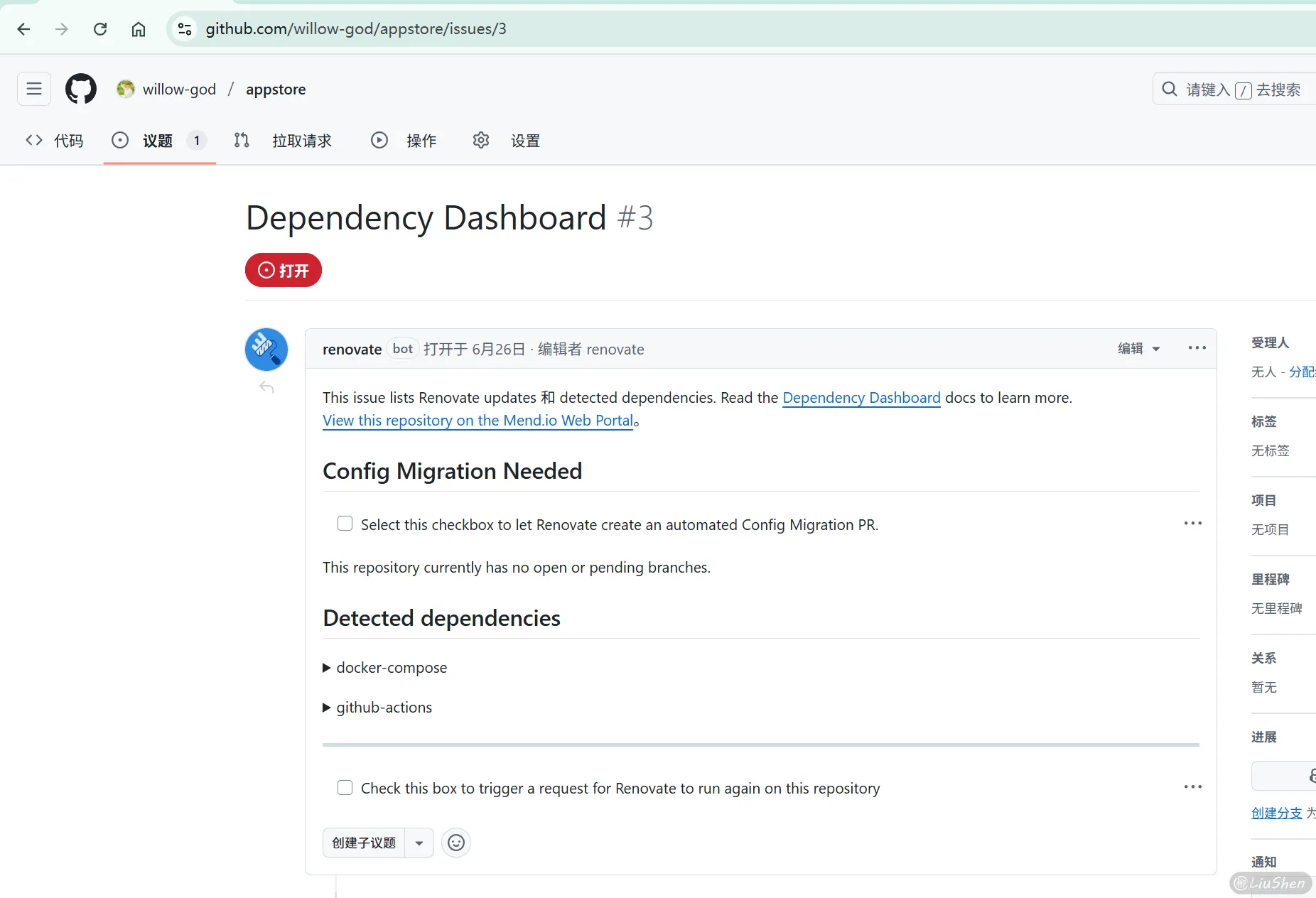Click the 创建子议题 button
The width and height of the screenshot is (1316, 898).
(364, 843)
